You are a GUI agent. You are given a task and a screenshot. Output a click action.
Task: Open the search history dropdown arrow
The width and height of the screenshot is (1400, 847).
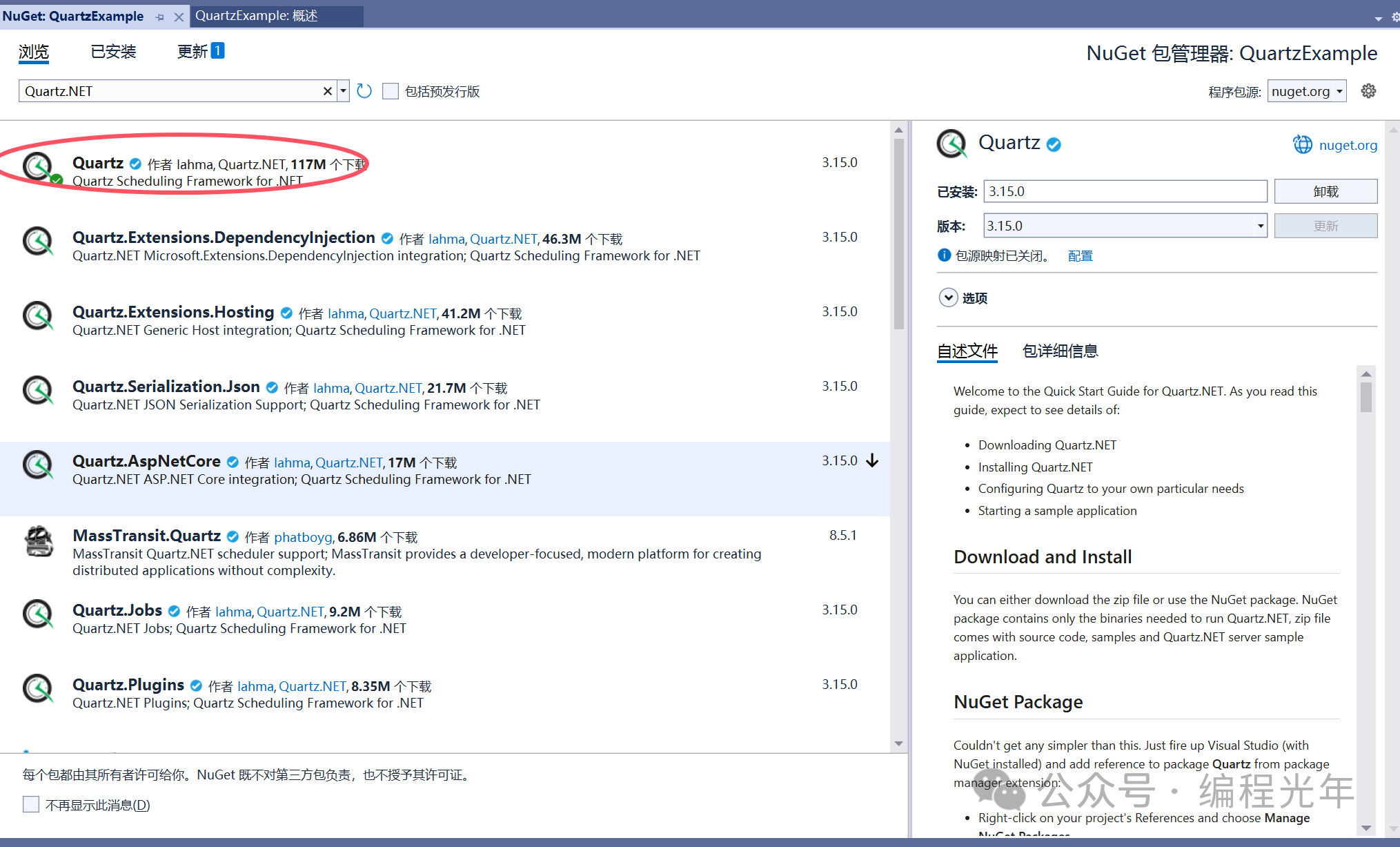coord(343,91)
